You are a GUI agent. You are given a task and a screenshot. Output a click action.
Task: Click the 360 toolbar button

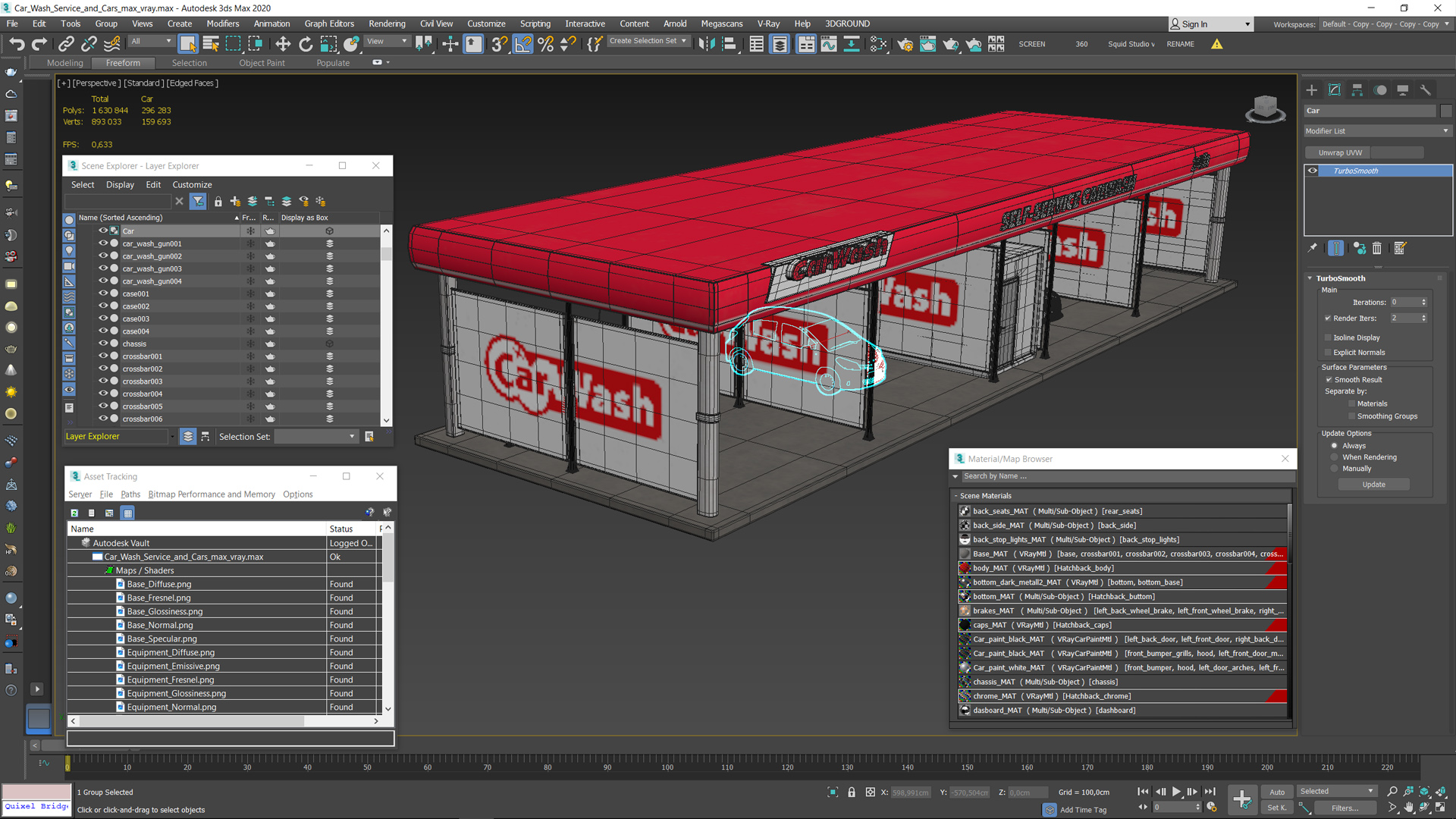click(1081, 44)
